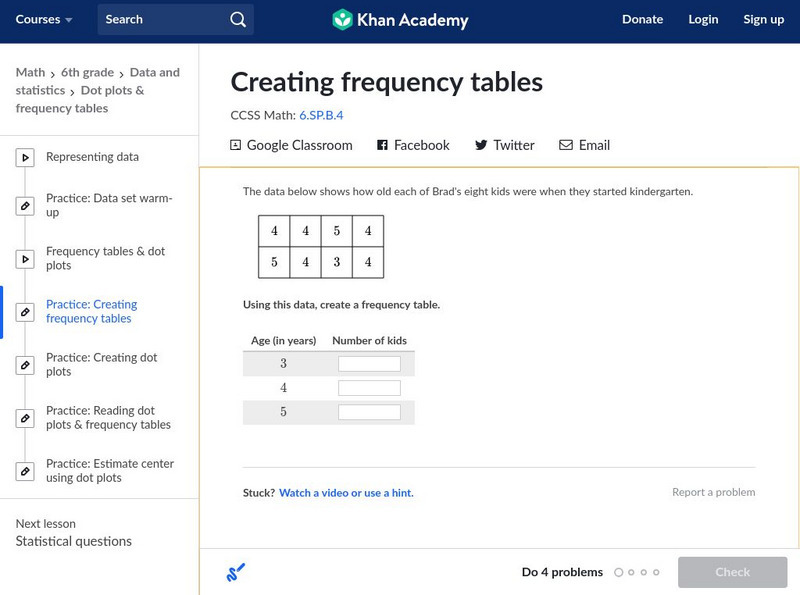Screen dimensions: 800x595
Task: Click the pencil icon beside Creating dot plots
Action: (25, 365)
